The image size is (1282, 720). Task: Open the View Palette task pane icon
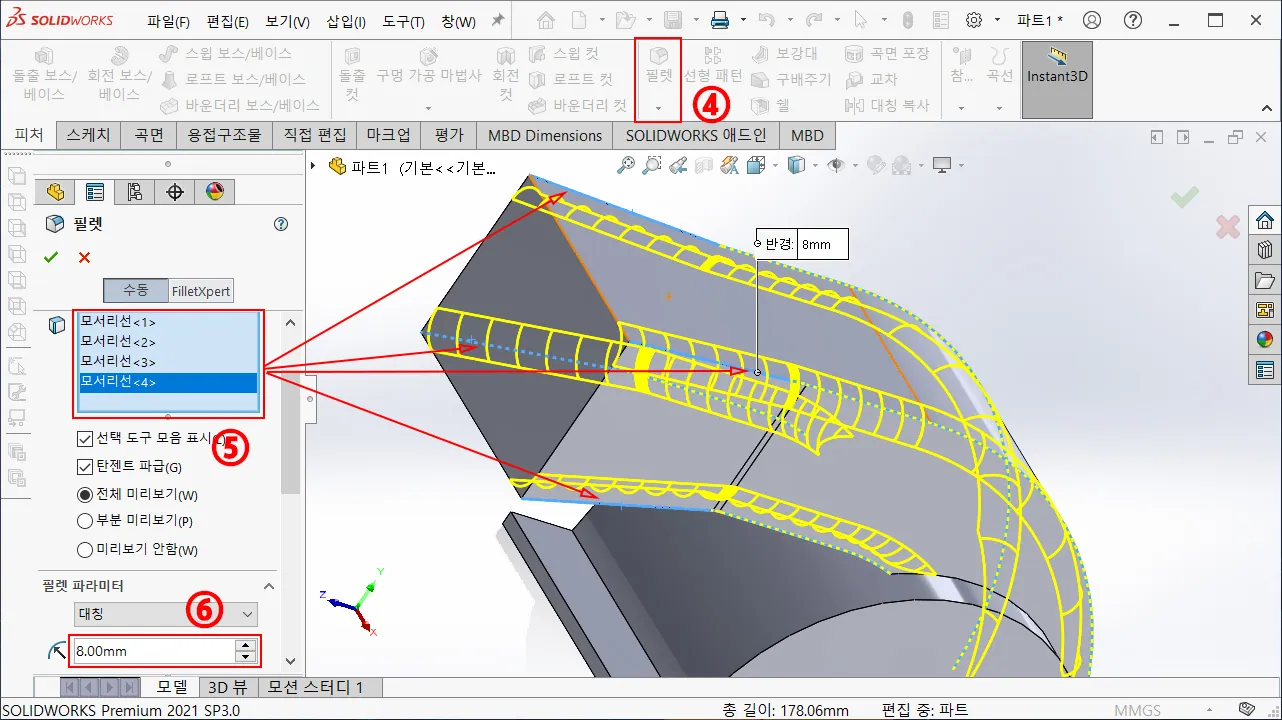pyautogui.click(x=1265, y=310)
